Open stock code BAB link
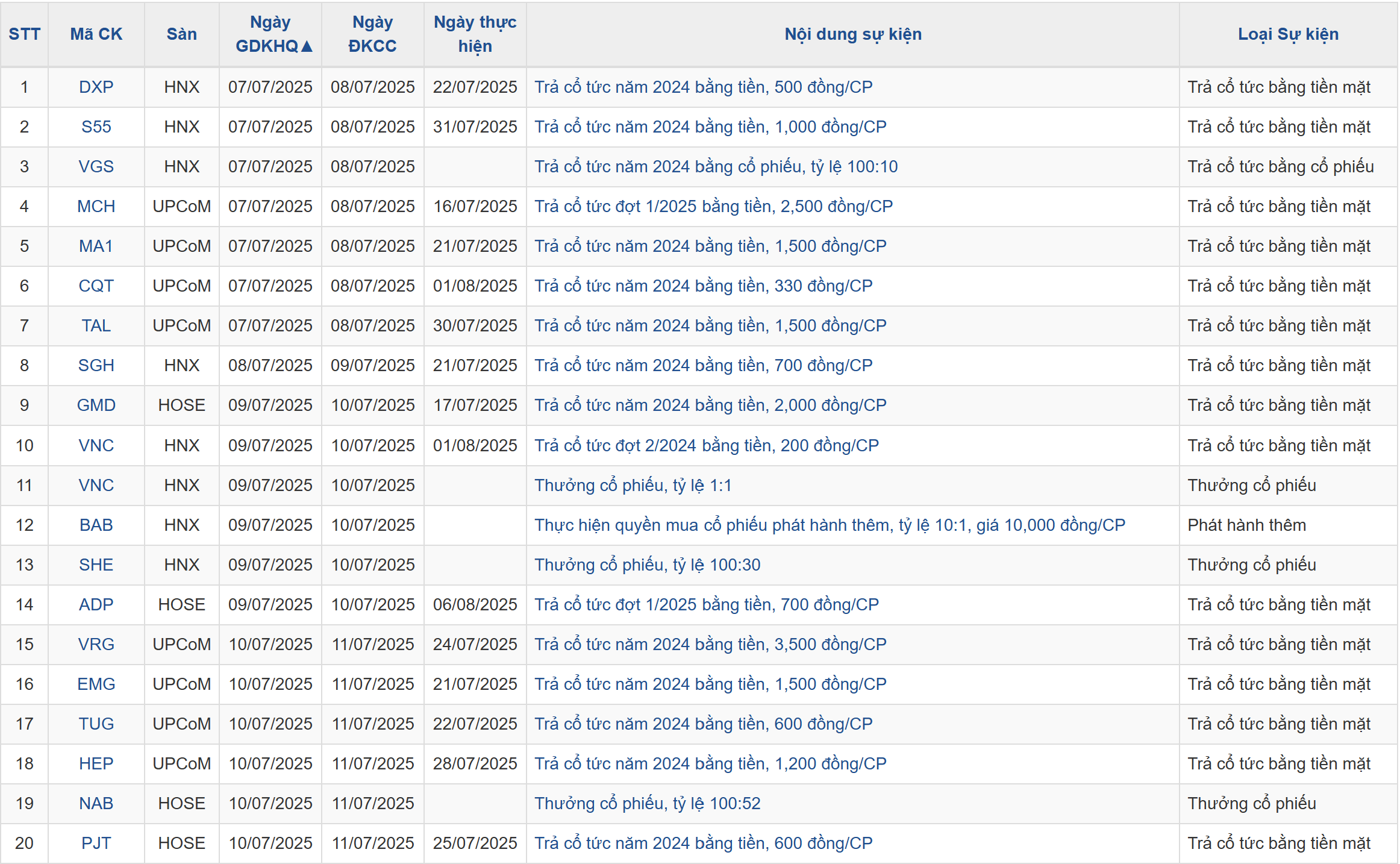The image size is (1400, 864). 96,525
